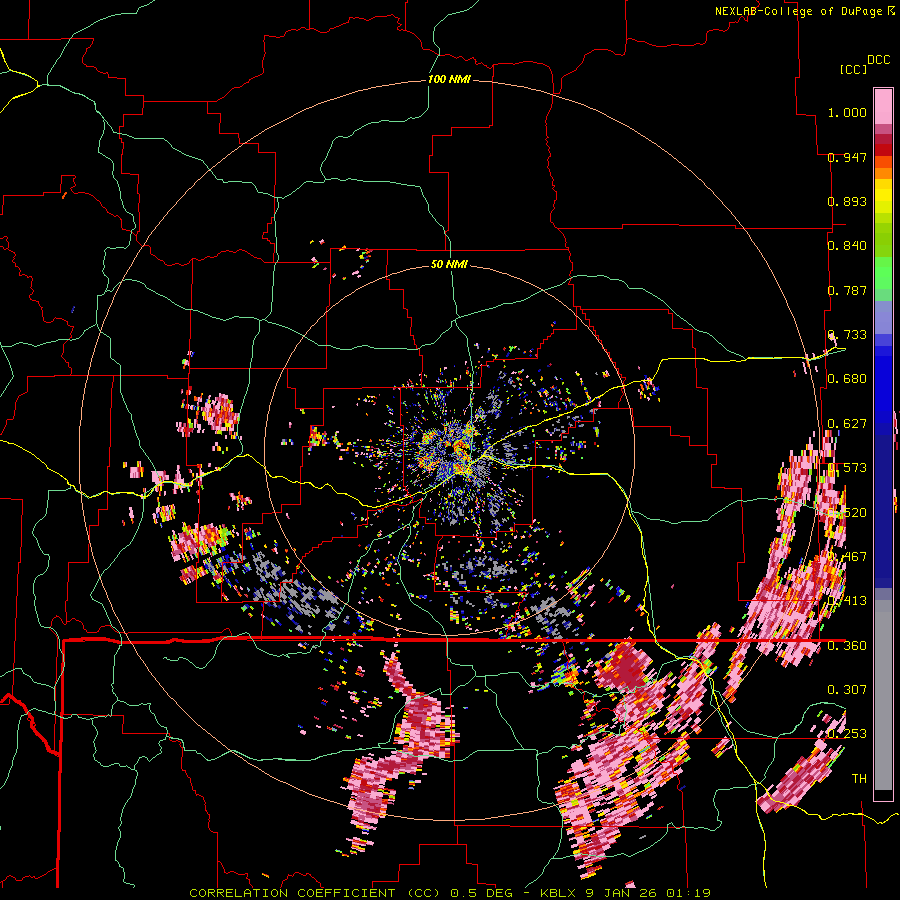
Task: Click the 0.360 color scale value
Action: pyautogui.click(x=847, y=646)
